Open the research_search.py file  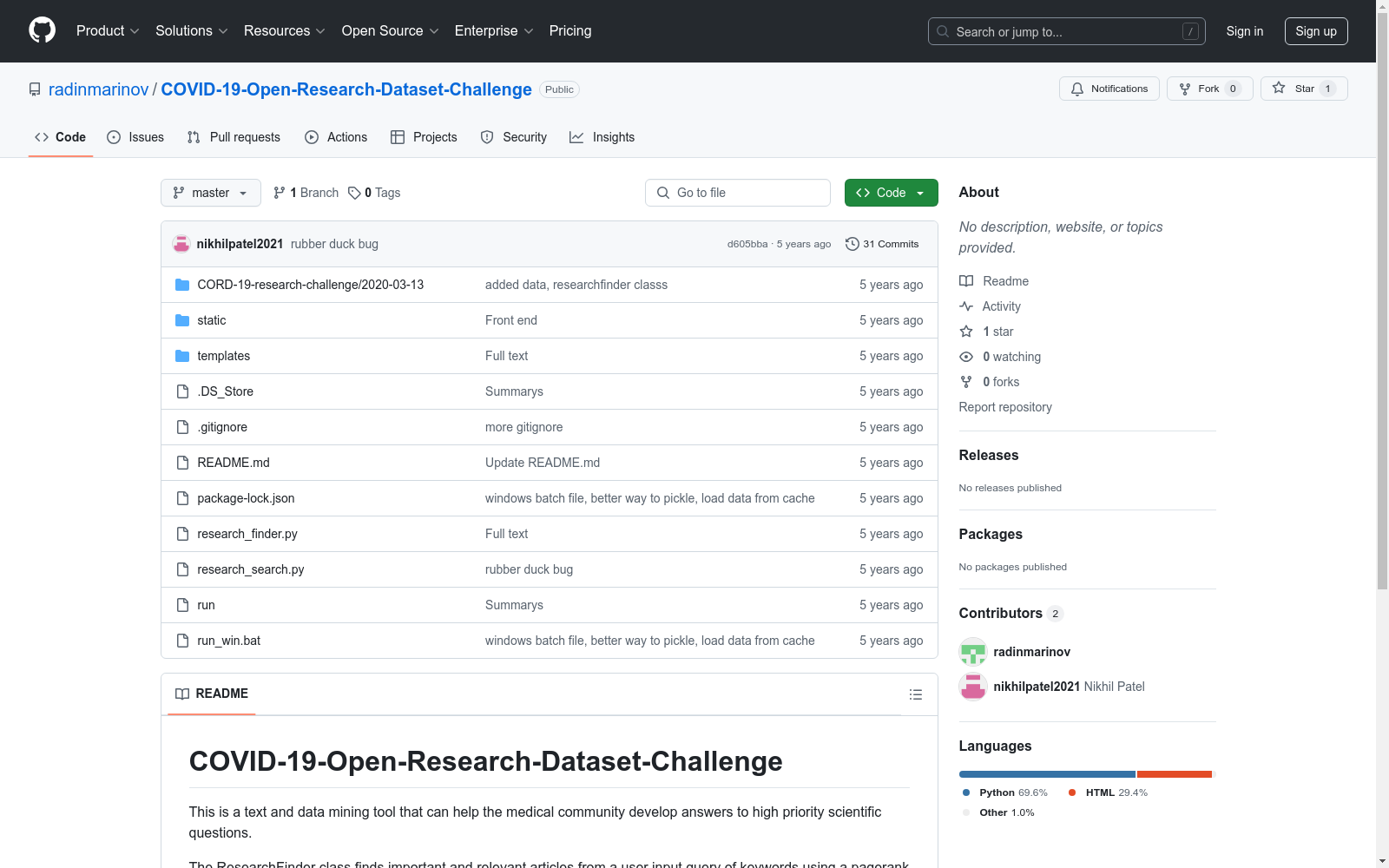251,569
